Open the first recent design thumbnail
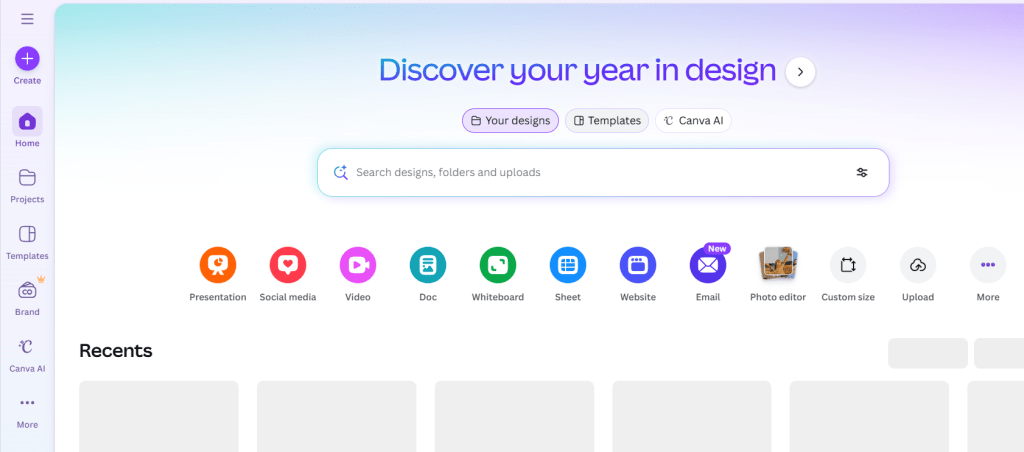This screenshot has height=452, width=1024. (x=159, y=416)
